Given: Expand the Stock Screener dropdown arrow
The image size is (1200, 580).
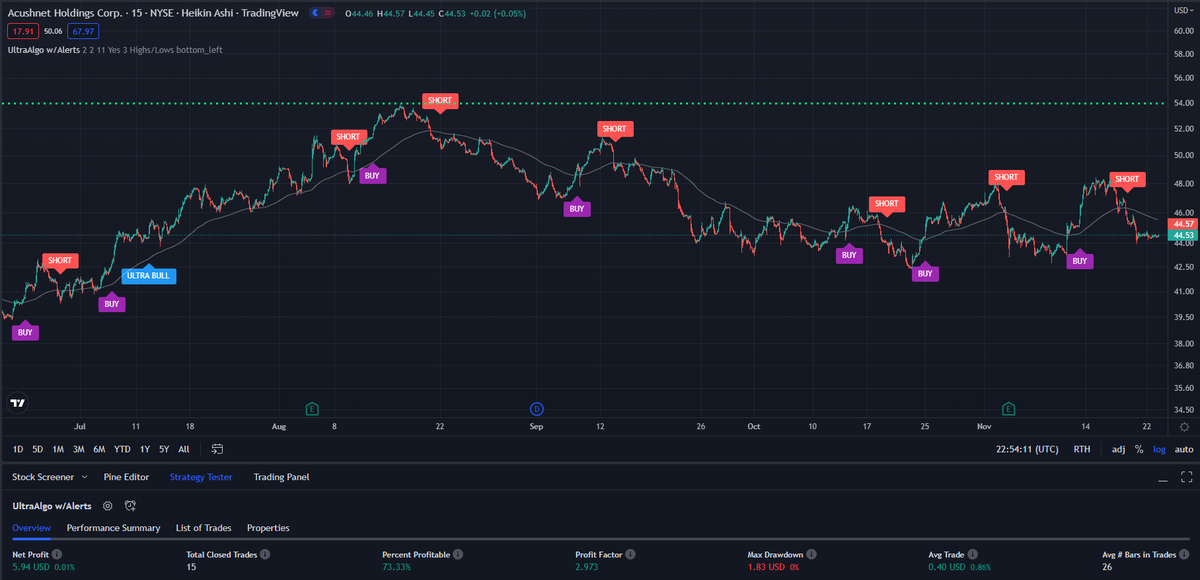Looking at the screenshot, I should click(x=82, y=477).
